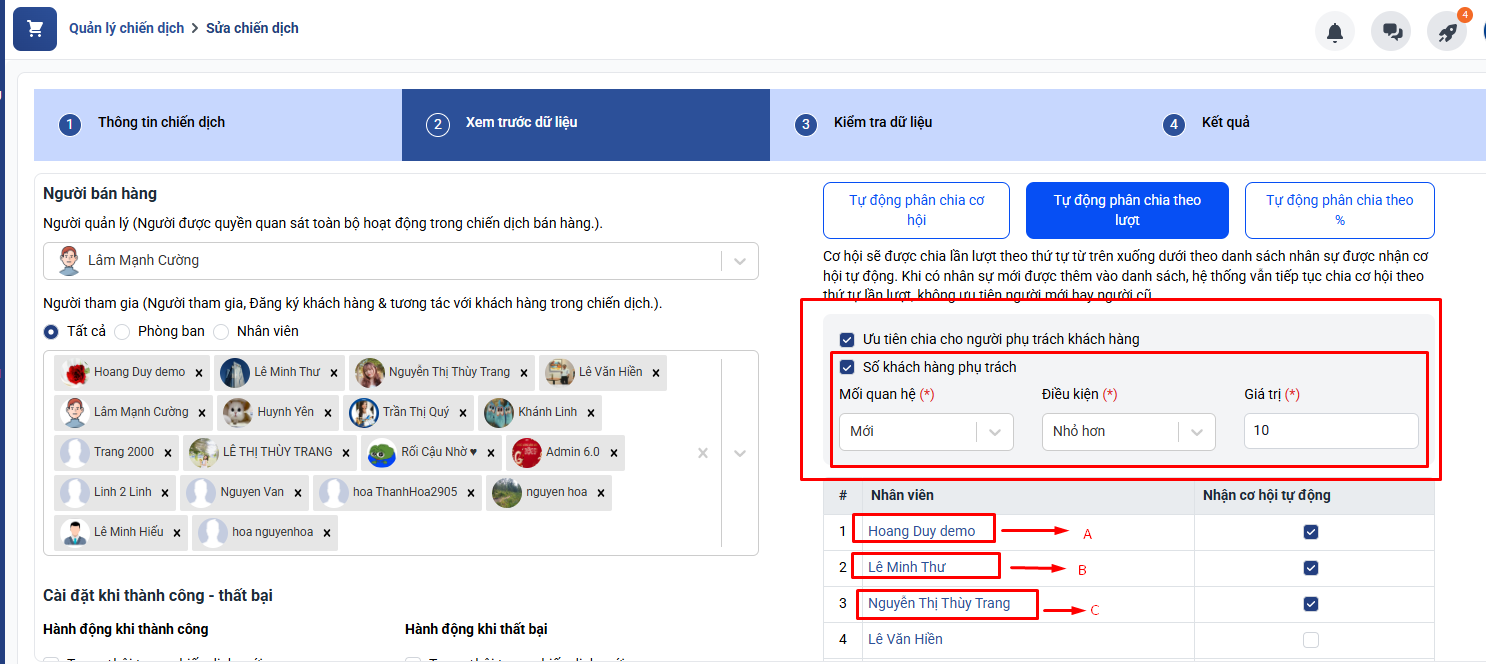Viewport: 1486px width, 664px height.
Task: Switch to 'Kiểm tra dữ liệu' step
Action: (x=882, y=123)
